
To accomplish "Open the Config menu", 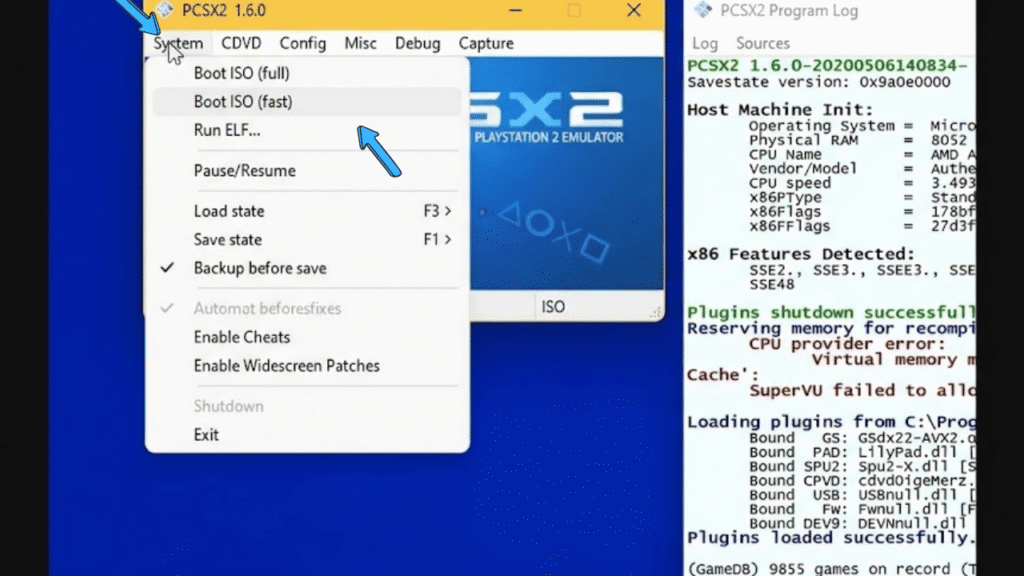I will click(x=302, y=43).
